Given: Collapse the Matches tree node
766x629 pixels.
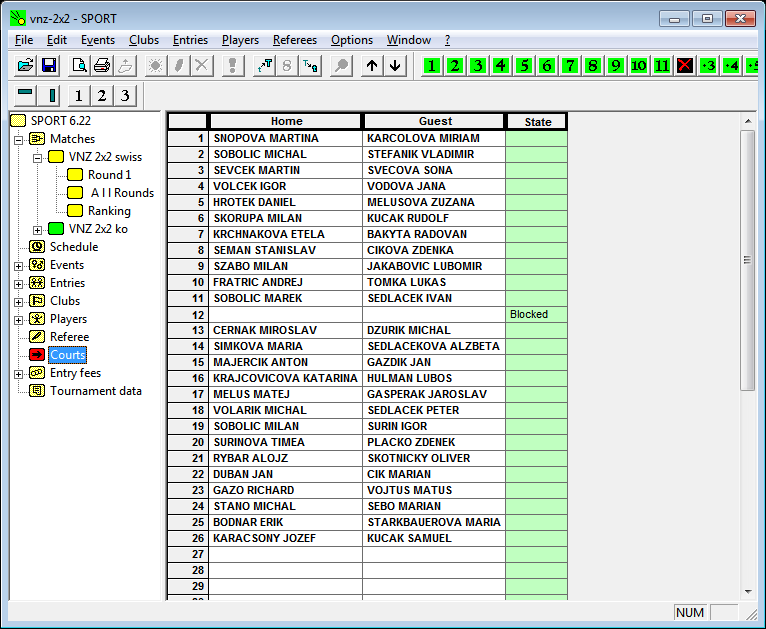Looking at the screenshot, I should (18, 139).
